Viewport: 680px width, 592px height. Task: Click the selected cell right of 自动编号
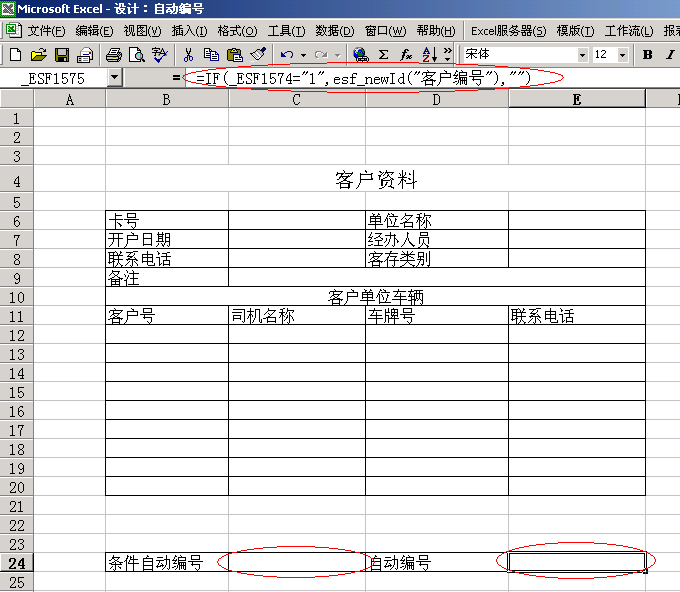577,563
